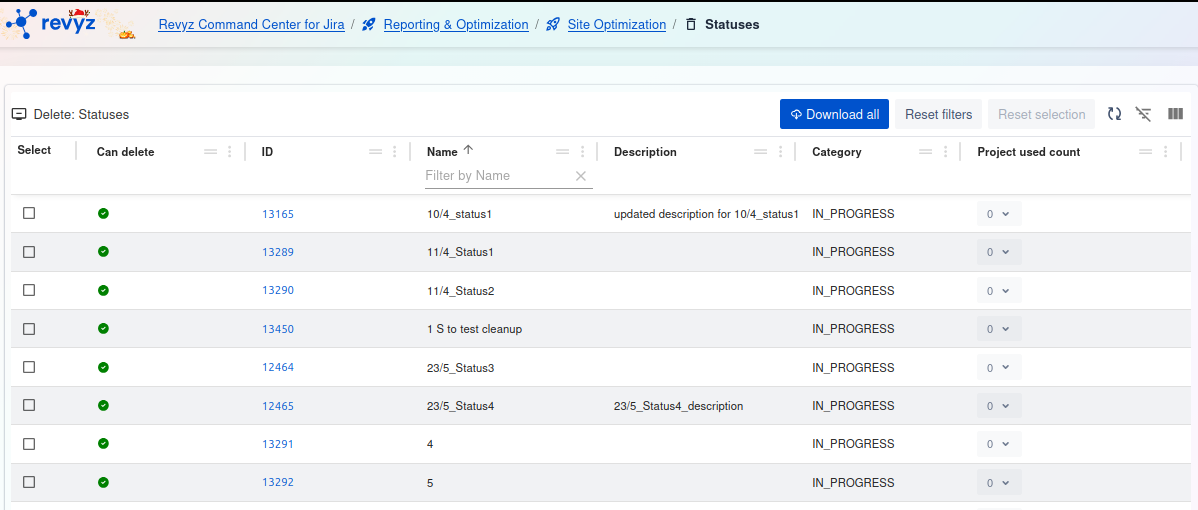Screen dimensions: 1198x510
Task: Open the project count dropdown for 23/5_Status4
Action: coord(998,406)
